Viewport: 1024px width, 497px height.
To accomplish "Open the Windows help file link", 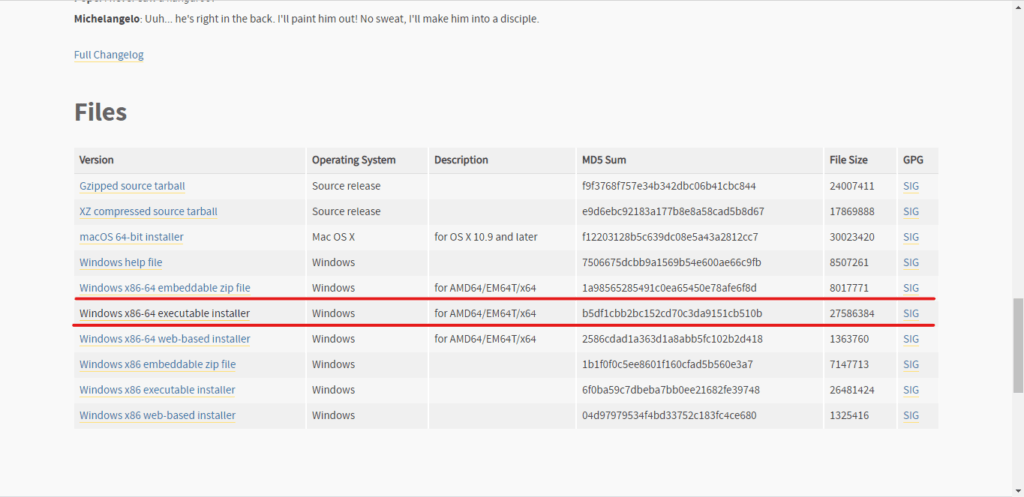I will pos(120,263).
